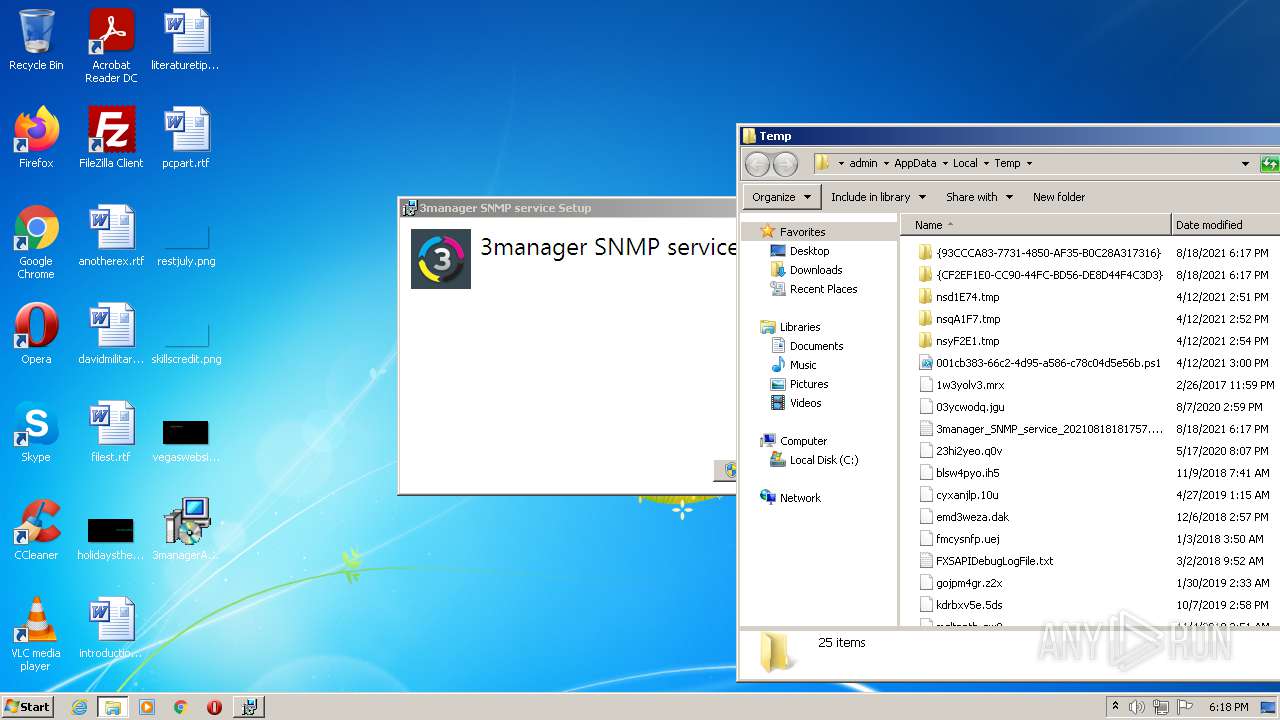Click Temp in the address breadcrumb
This screenshot has width=1280, height=720.
coord(1007,163)
